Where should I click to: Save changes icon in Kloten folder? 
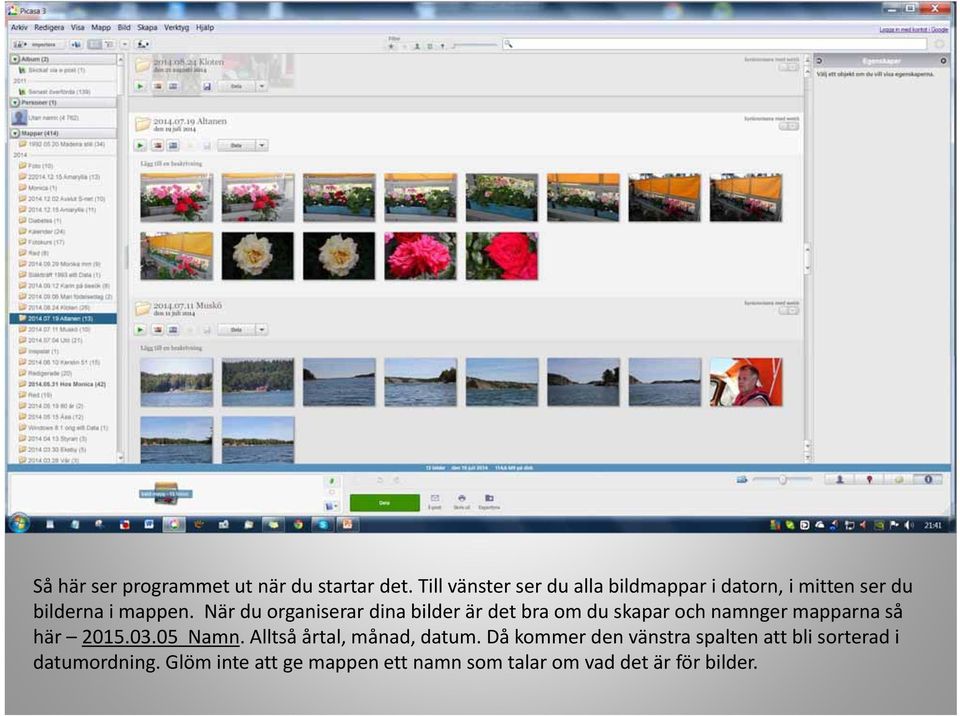207,86
